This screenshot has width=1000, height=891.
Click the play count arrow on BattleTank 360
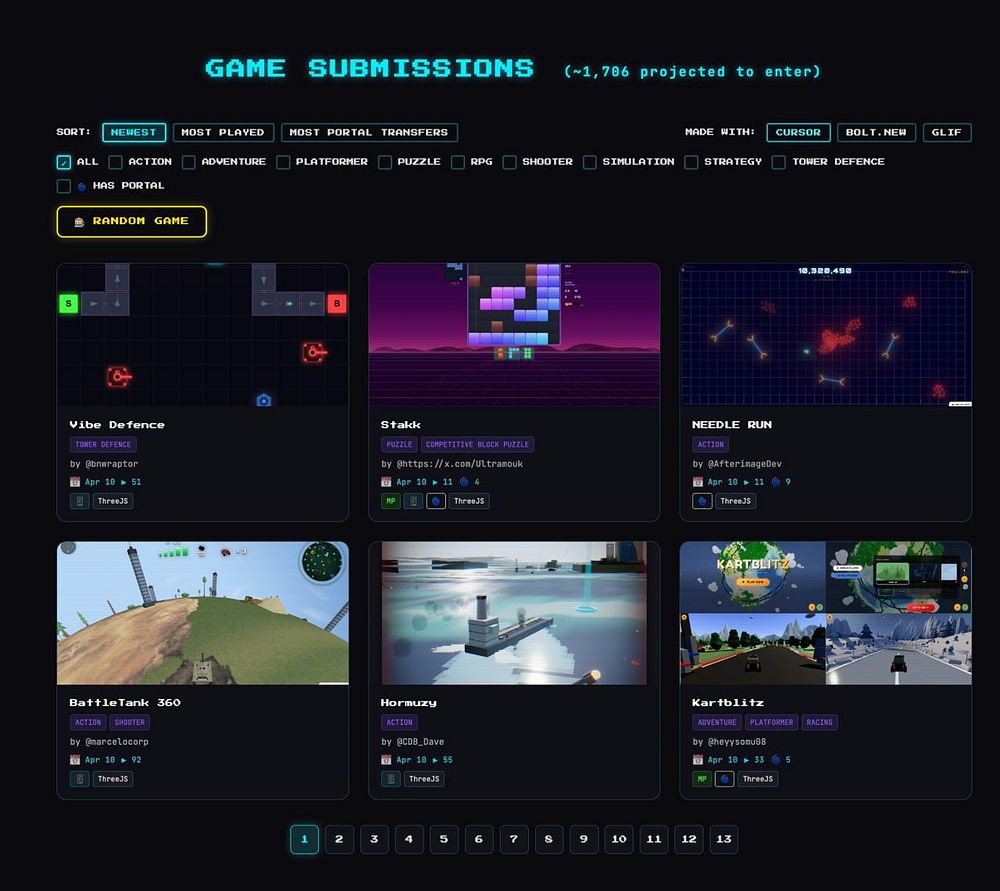(x=124, y=760)
